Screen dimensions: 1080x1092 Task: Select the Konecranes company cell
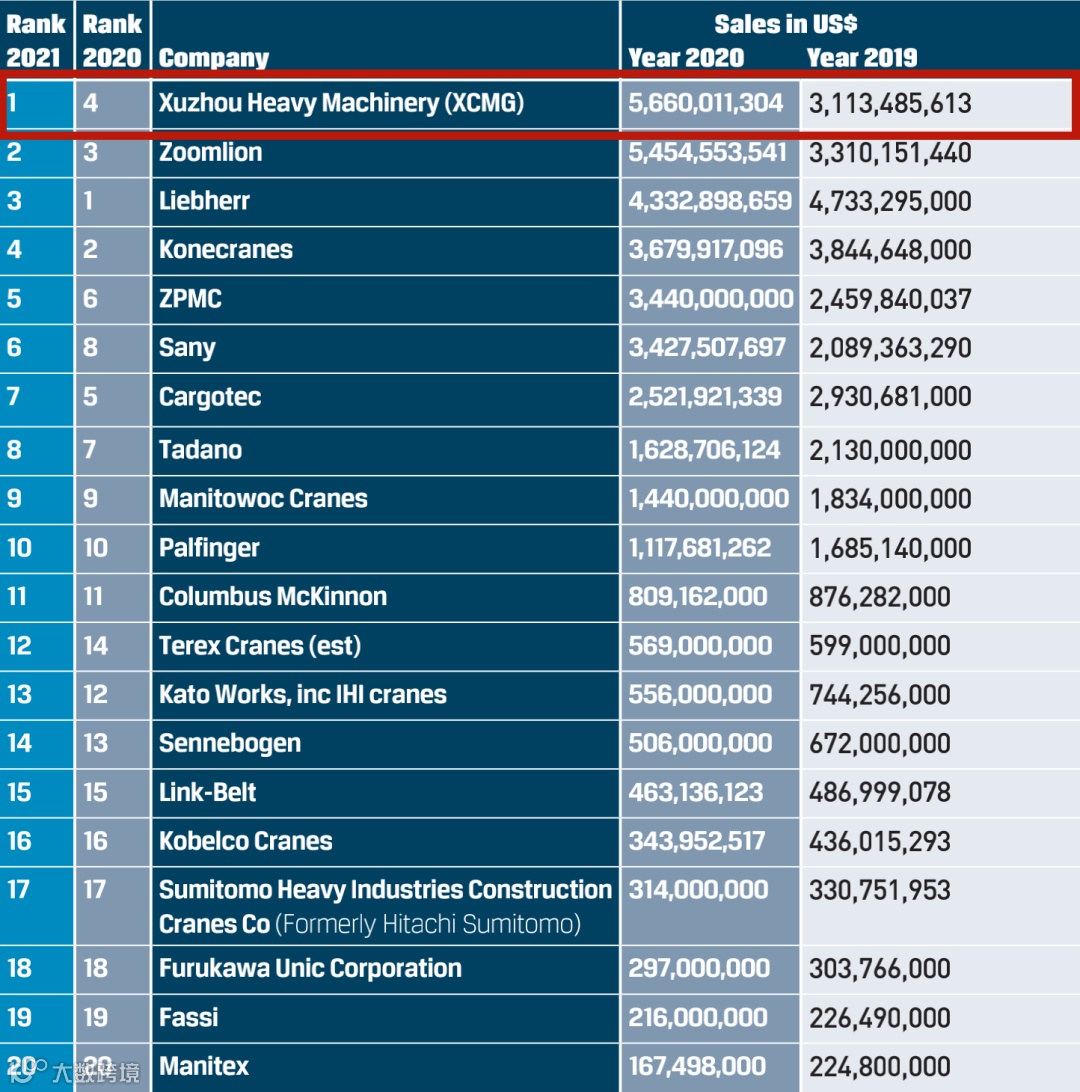tap(385, 250)
